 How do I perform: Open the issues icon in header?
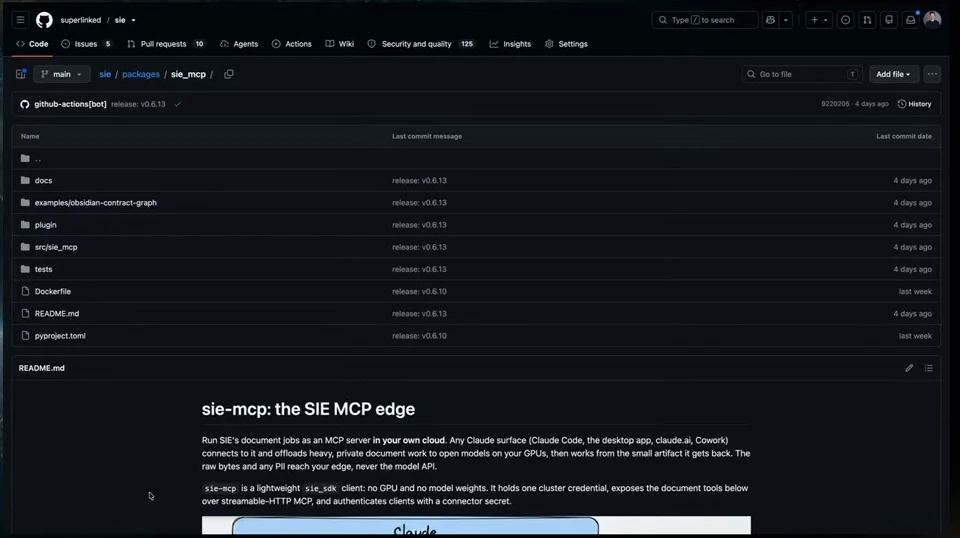point(845,20)
